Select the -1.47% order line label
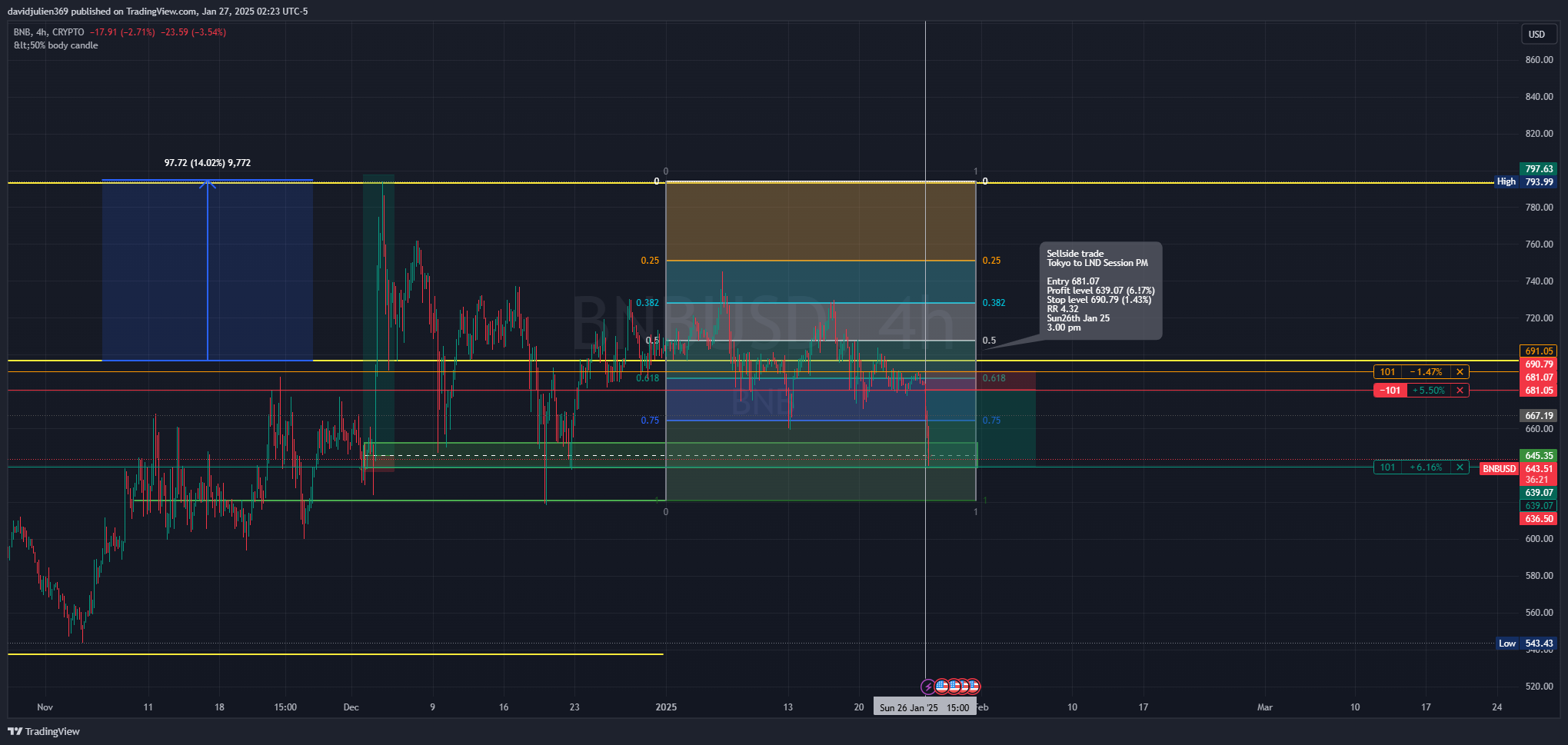 click(x=1427, y=372)
